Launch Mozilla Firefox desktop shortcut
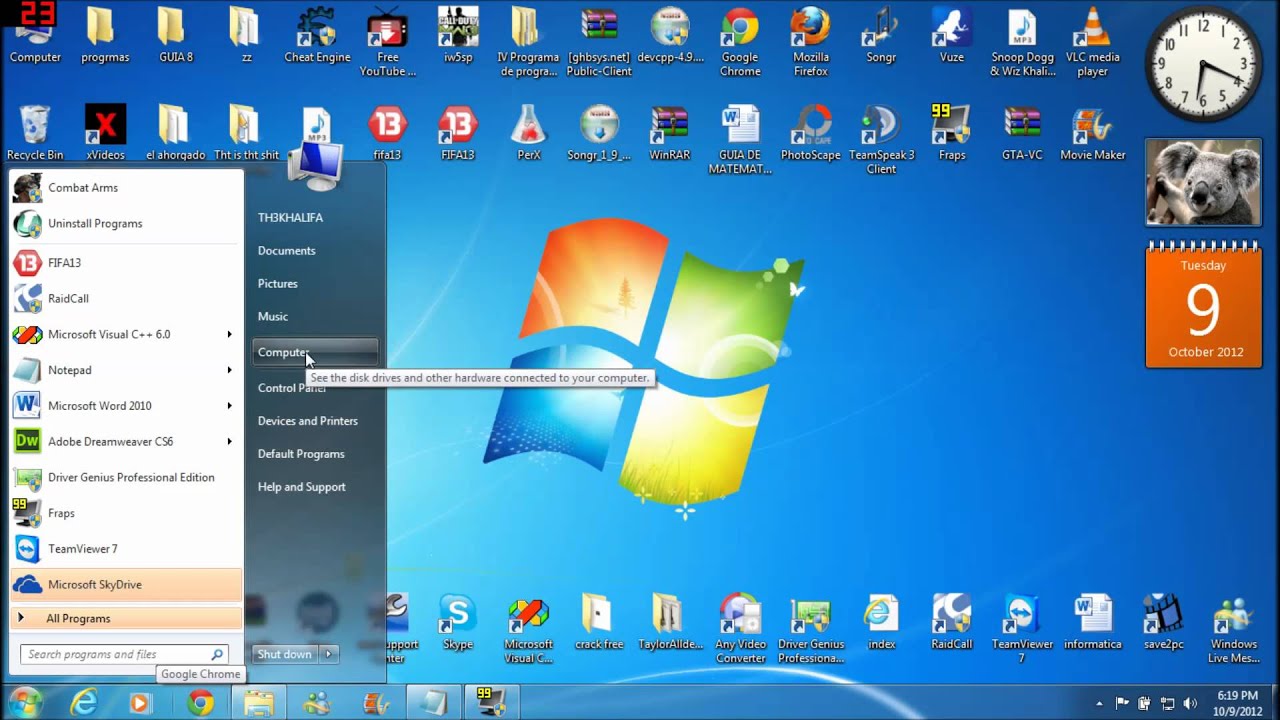This screenshot has height=720, width=1280. (x=810, y=42)
